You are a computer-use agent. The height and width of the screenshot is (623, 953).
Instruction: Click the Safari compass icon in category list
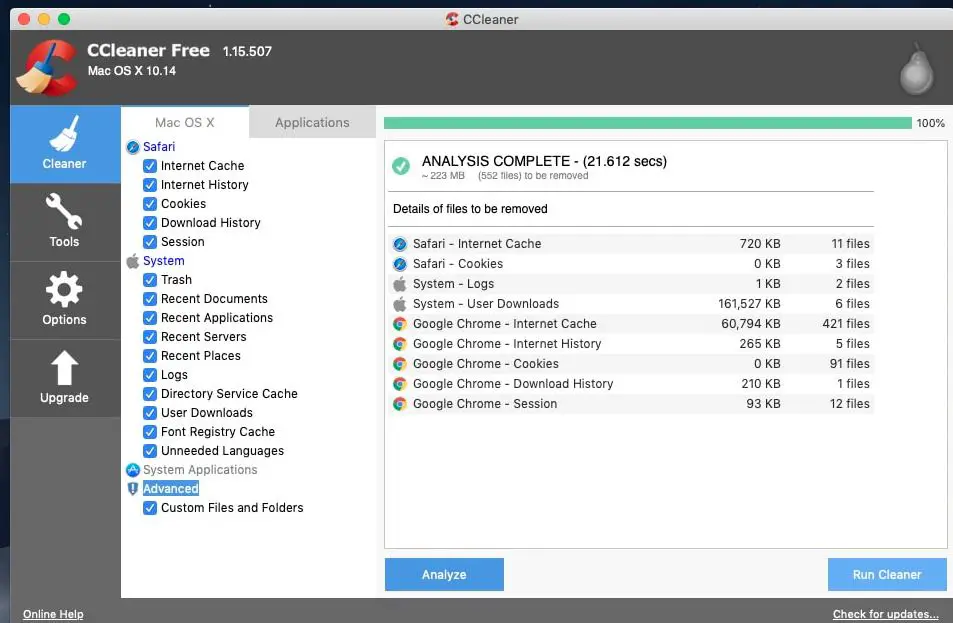[132, 147]
